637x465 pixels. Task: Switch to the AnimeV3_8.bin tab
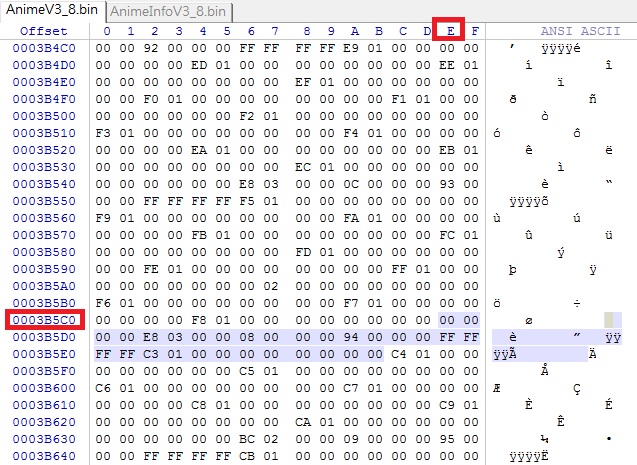pos(50,11)
